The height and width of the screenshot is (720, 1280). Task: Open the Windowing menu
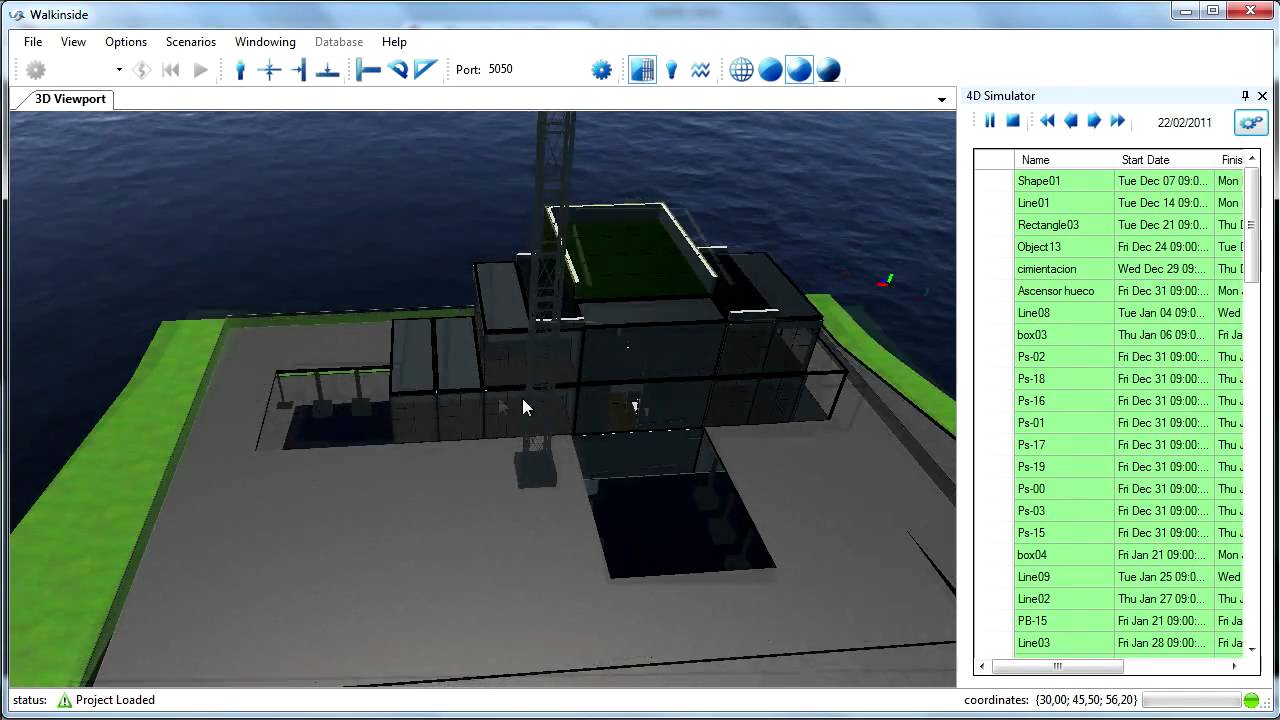pyautogui.click(x=265, y=42)
